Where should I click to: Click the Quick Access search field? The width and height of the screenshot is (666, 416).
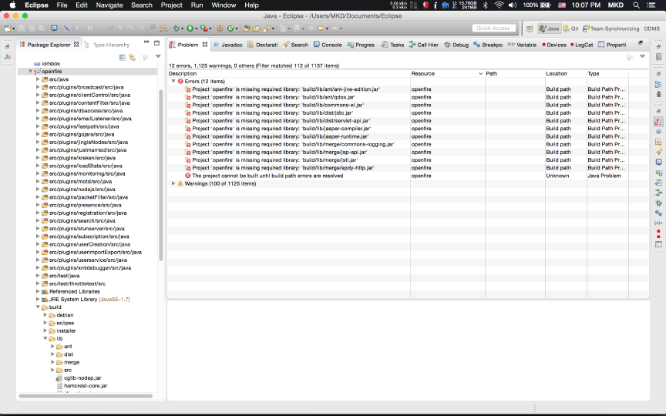(x=494, y=28)
